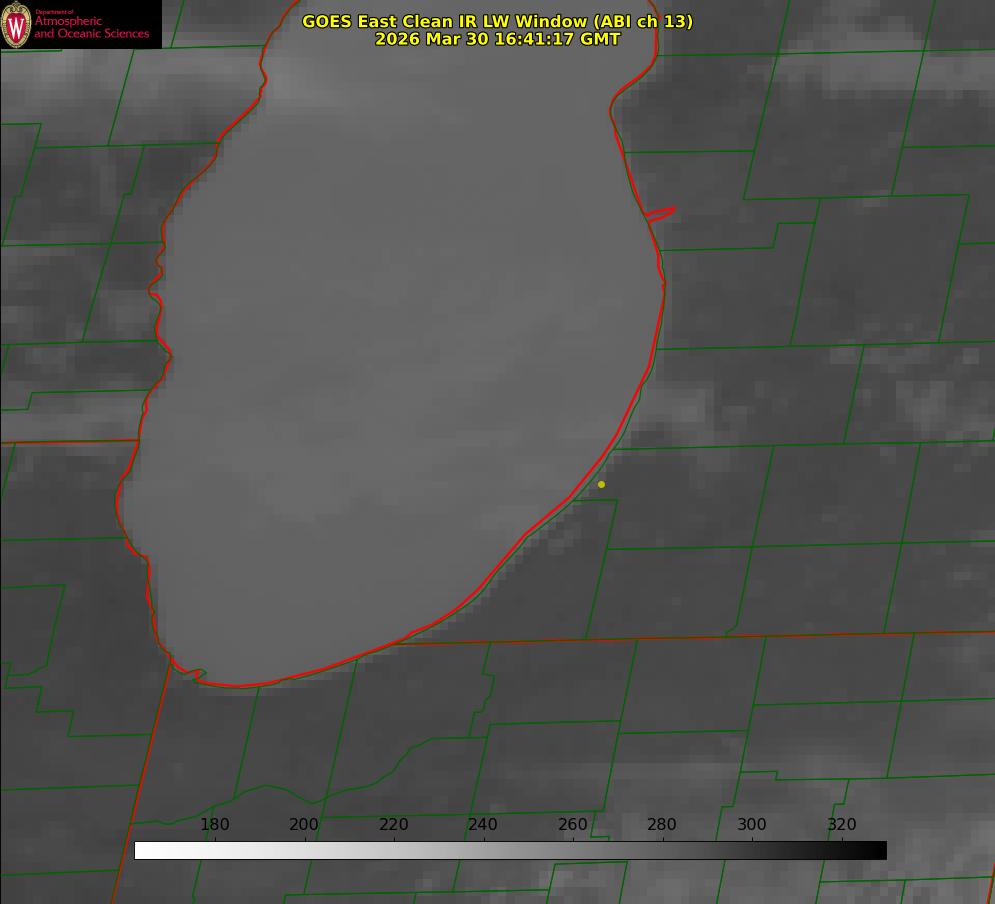Click the UW crest logo
Viewport: 995px width, 904px height.
[16, 25]
